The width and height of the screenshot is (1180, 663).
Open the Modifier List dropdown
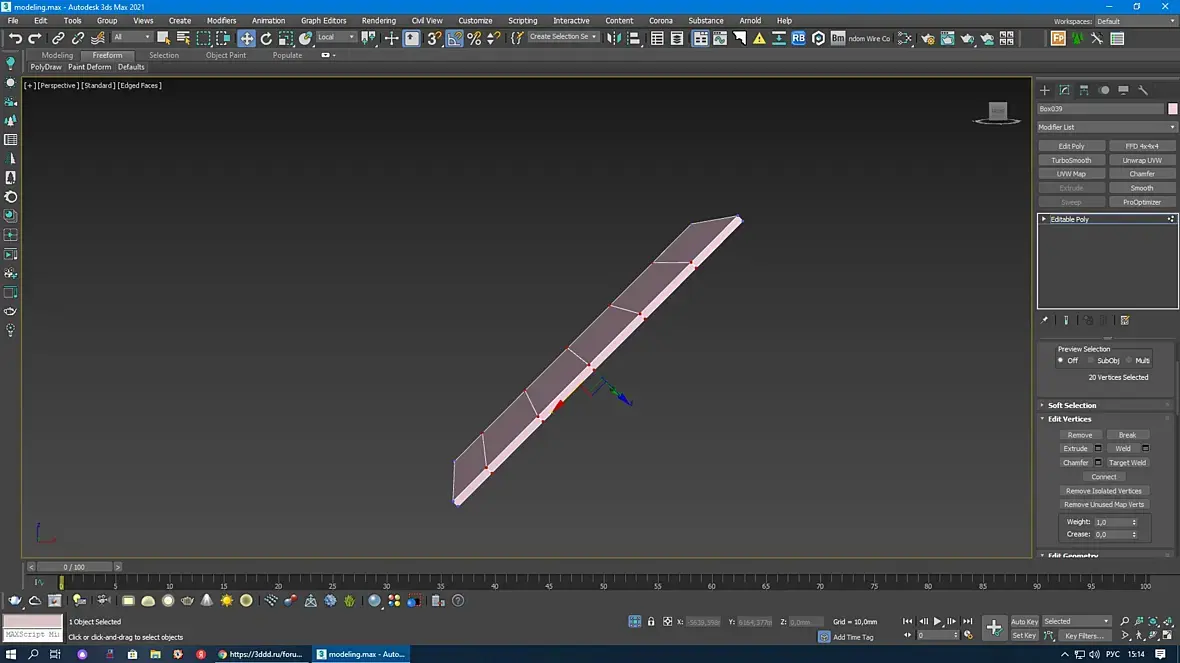1107,127
